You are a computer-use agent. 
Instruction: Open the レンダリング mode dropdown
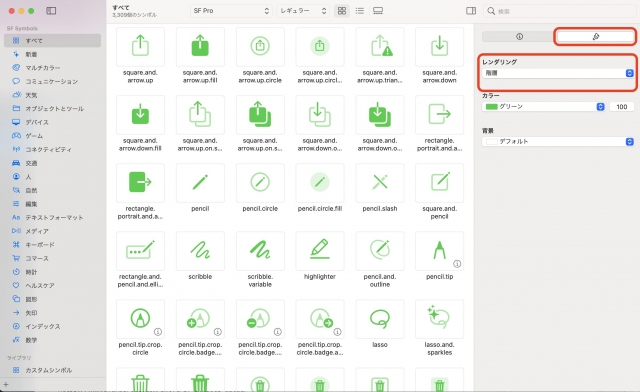click(558, 73)
